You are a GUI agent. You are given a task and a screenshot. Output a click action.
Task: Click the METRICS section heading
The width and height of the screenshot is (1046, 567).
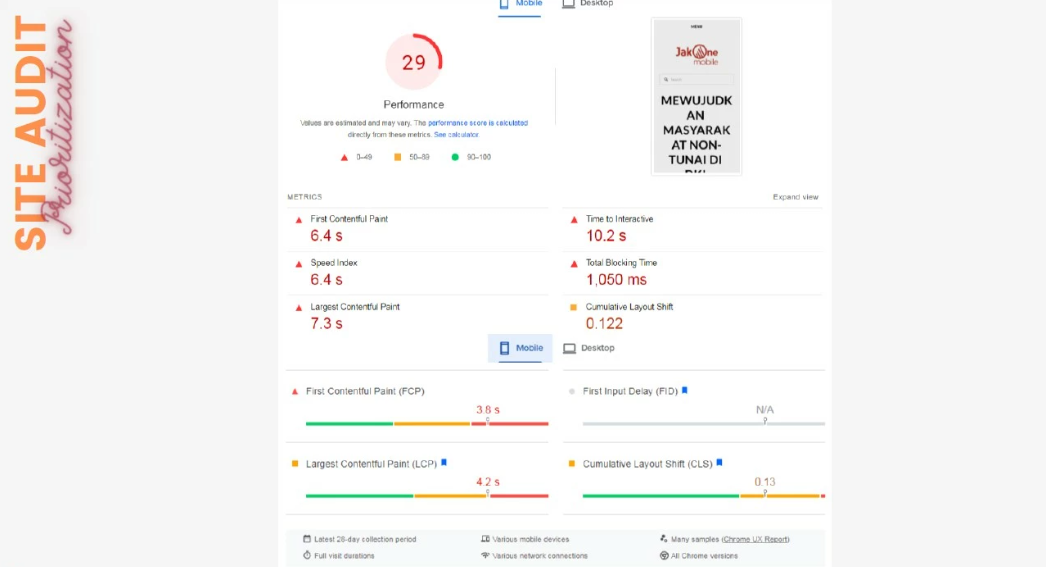pos(305,197)
